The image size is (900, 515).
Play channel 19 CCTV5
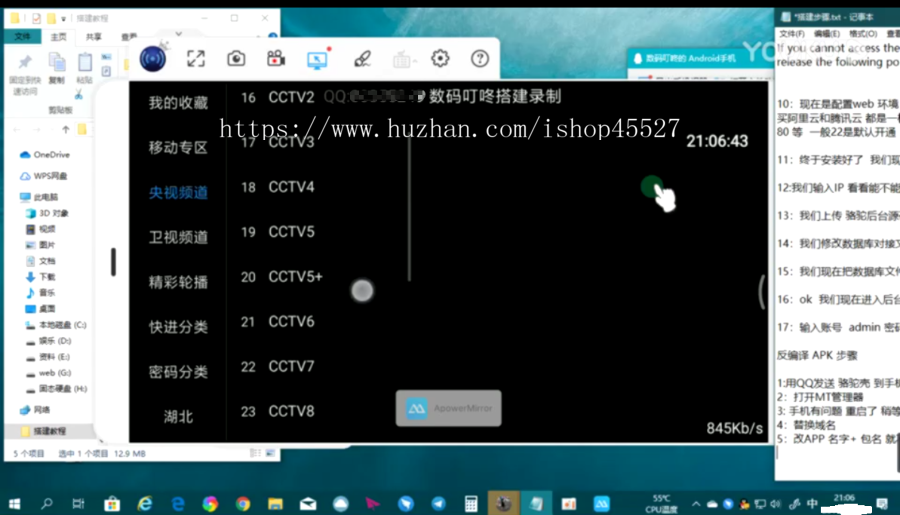point(278,232)
